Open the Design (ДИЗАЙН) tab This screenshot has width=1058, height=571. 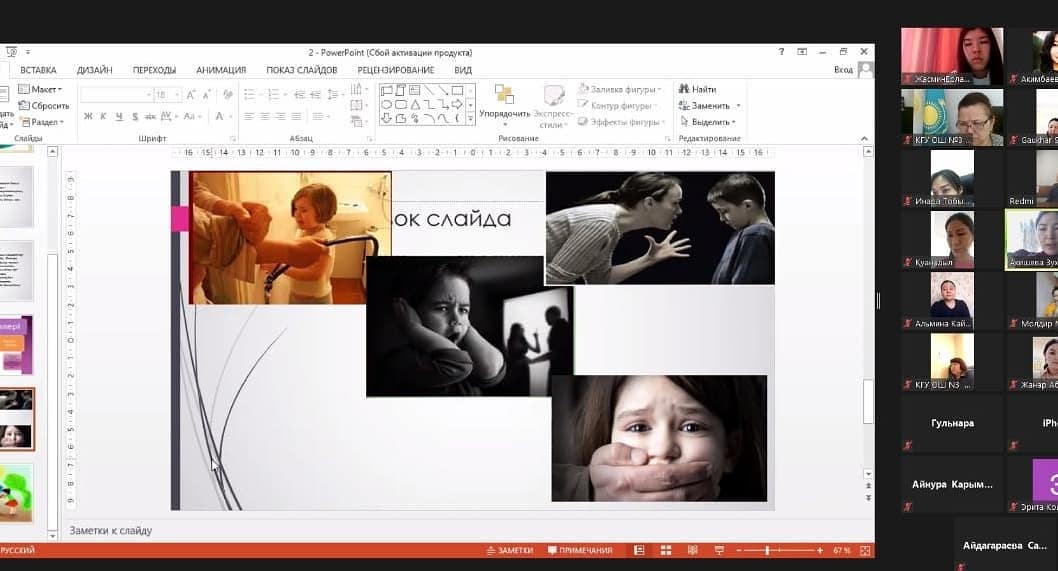click(94, 70)
